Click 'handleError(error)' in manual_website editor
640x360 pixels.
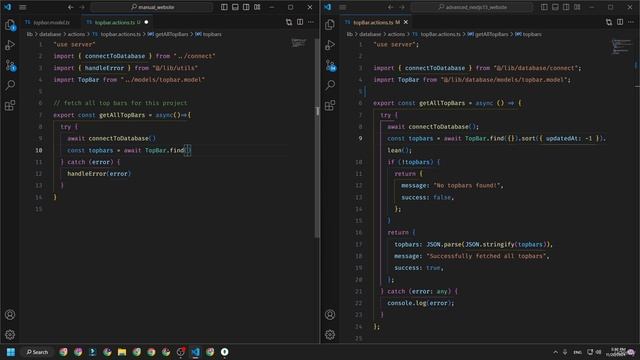99,174
